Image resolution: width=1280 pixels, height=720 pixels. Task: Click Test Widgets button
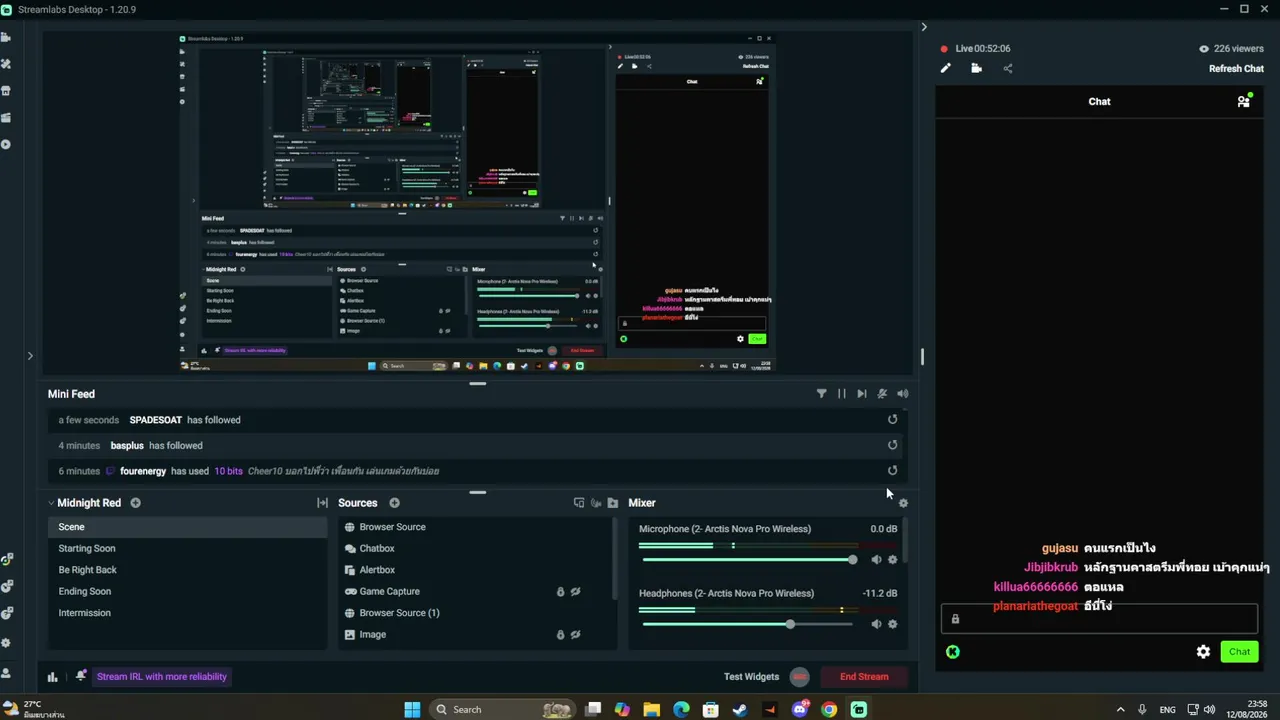point(751,677)
